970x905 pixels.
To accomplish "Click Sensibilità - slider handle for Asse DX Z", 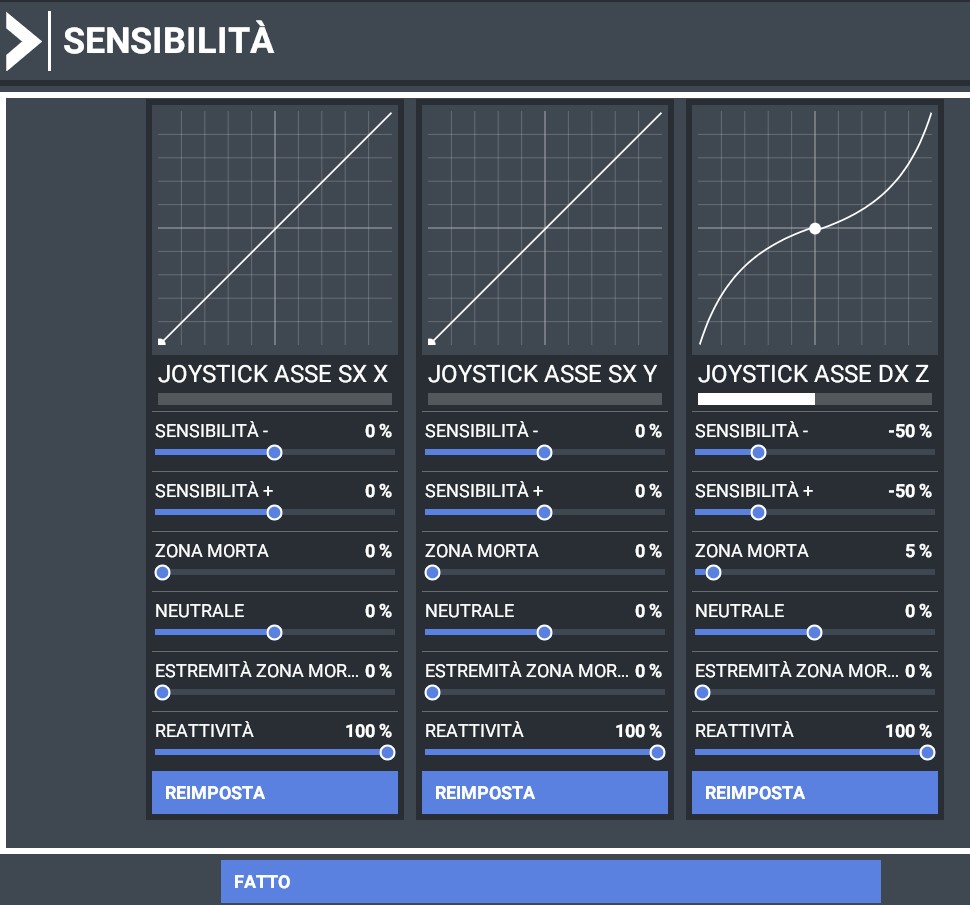I will point(758,453).
